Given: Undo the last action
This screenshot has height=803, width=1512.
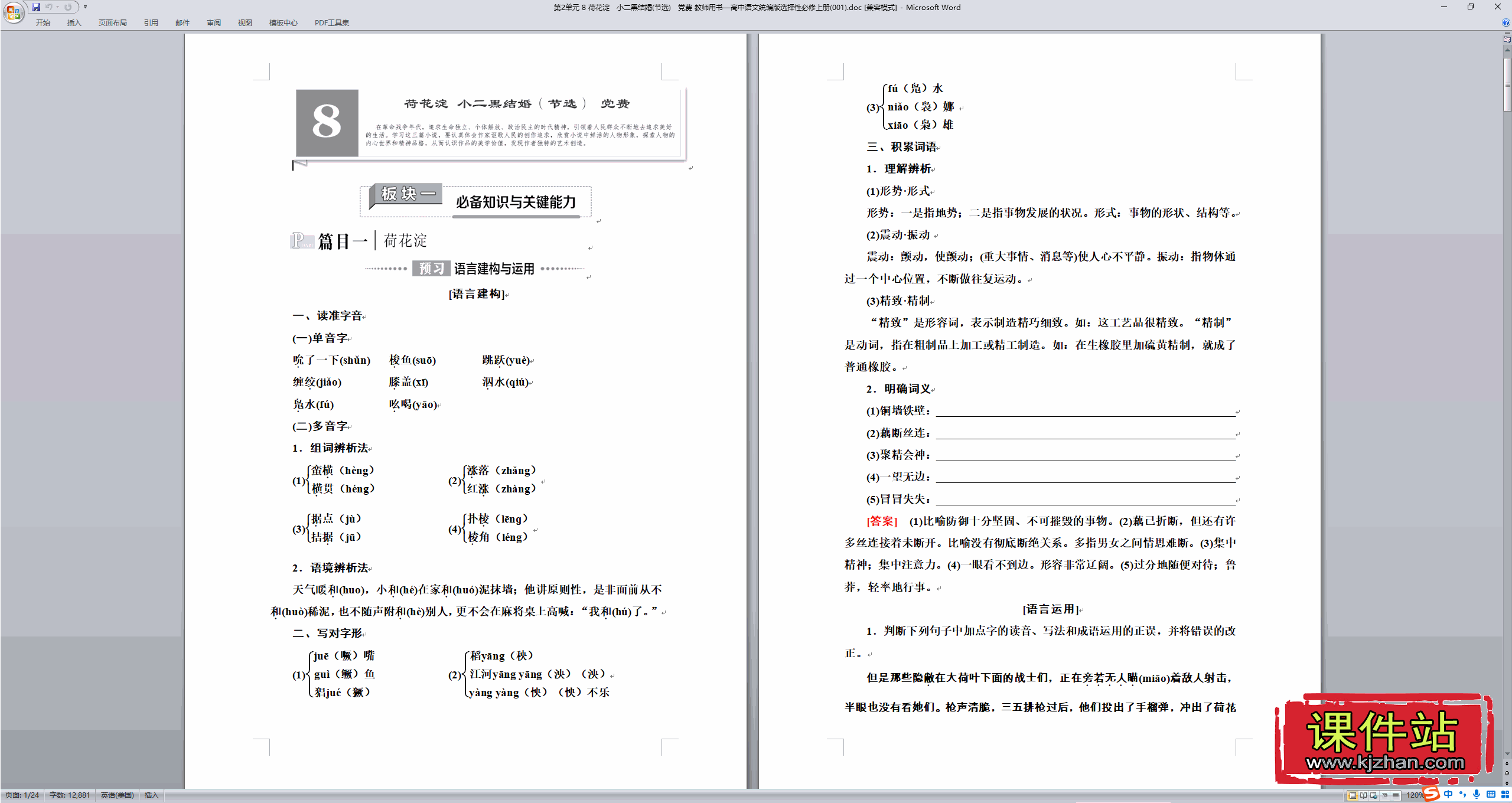Looking at the screenshot, I should pyautogui.click(x=49, y=7).
